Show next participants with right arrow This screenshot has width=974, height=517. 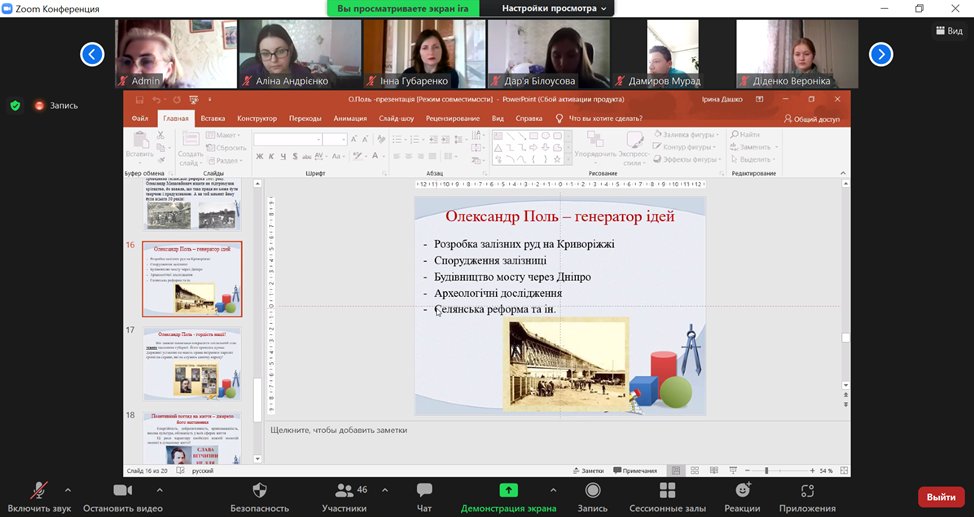coord(880,54)
